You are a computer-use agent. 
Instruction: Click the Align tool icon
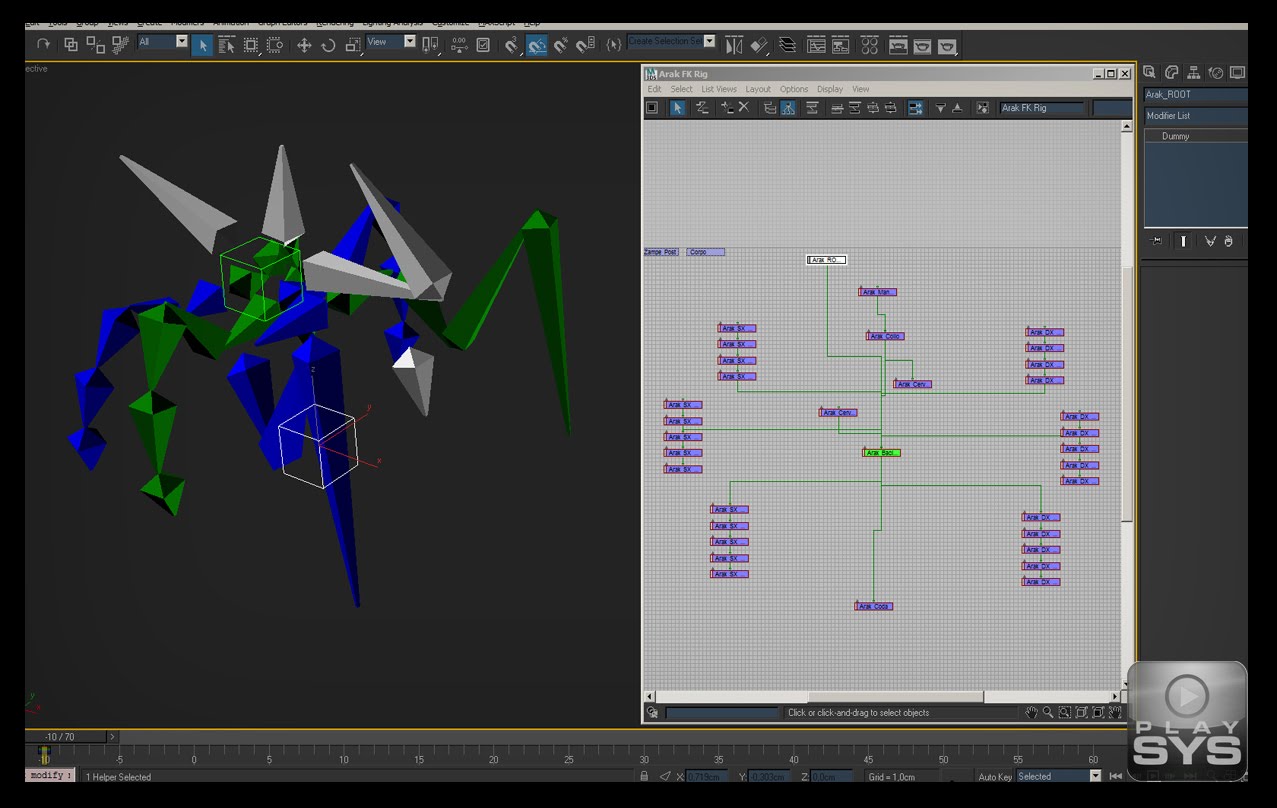coord(760,45)
